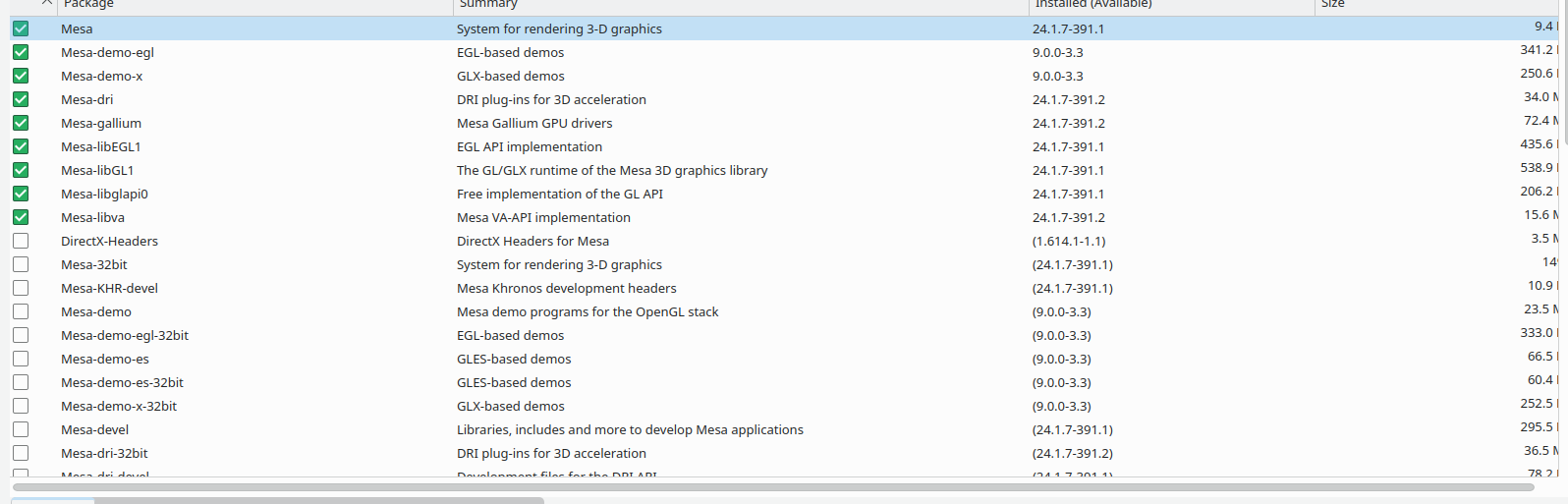The image size is (1568, 504).
Task: Click 'Libraries, includes and more to develop Mesa applications'
Action: (x=630, y=429)
